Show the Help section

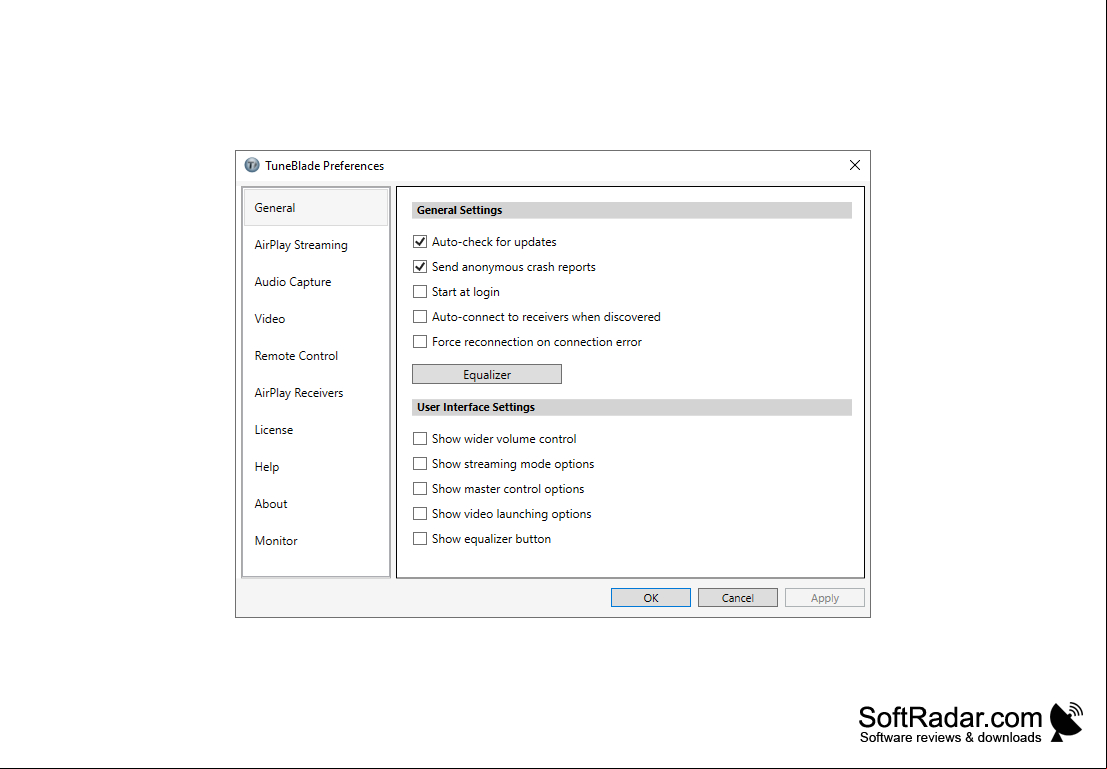click(316, 467)
